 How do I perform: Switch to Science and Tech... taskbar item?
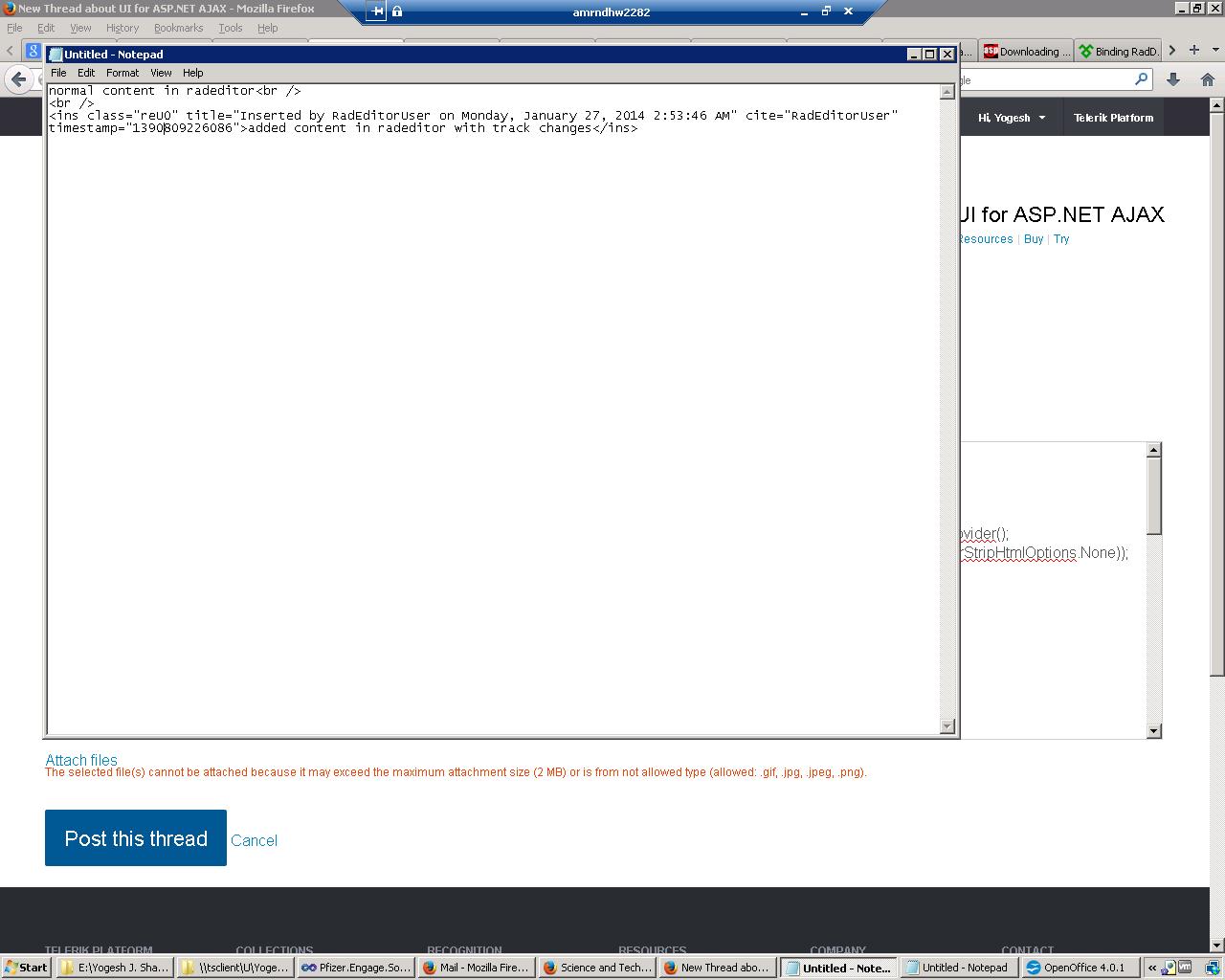click(597, 968)
